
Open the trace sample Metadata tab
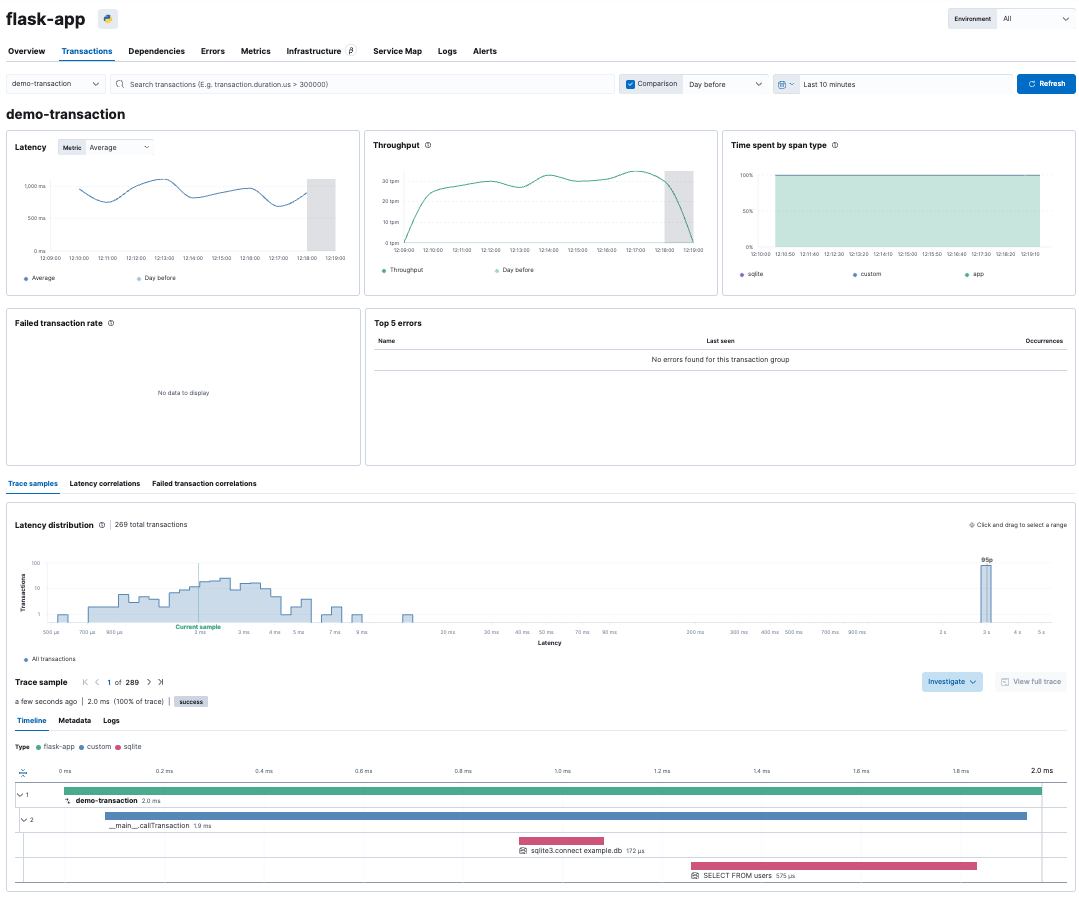(74, 721)
